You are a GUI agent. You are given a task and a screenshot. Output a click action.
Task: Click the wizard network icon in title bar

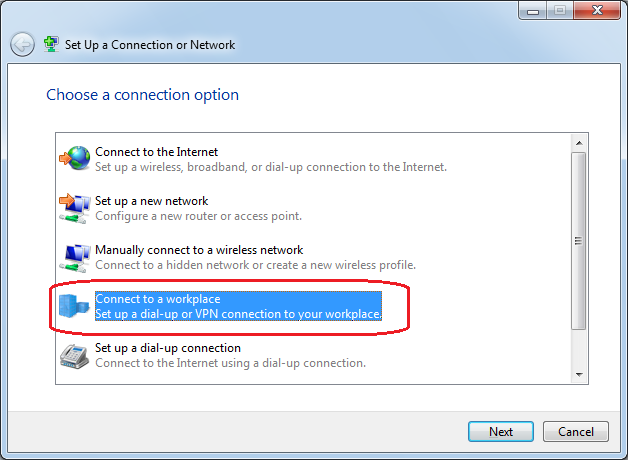click(50, 44)
